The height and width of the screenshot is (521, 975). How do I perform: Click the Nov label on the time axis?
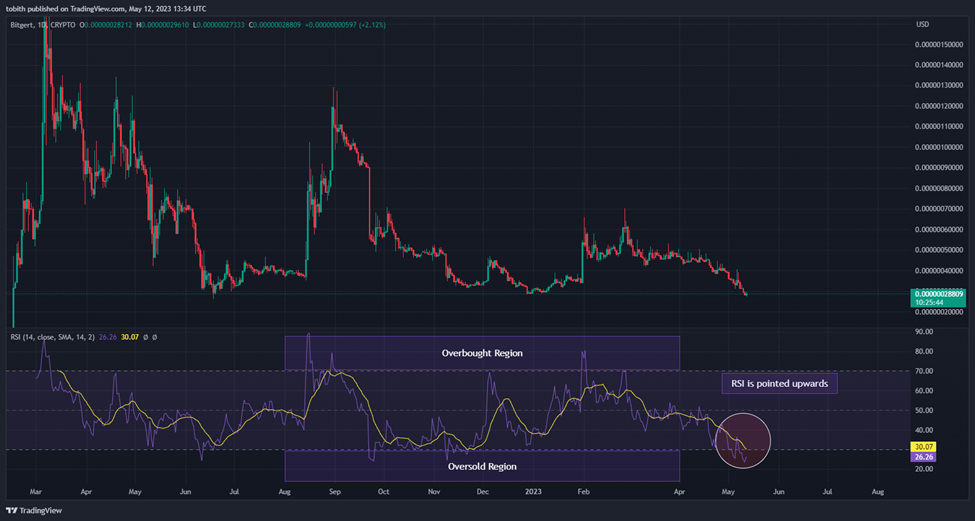pos(434,492)
